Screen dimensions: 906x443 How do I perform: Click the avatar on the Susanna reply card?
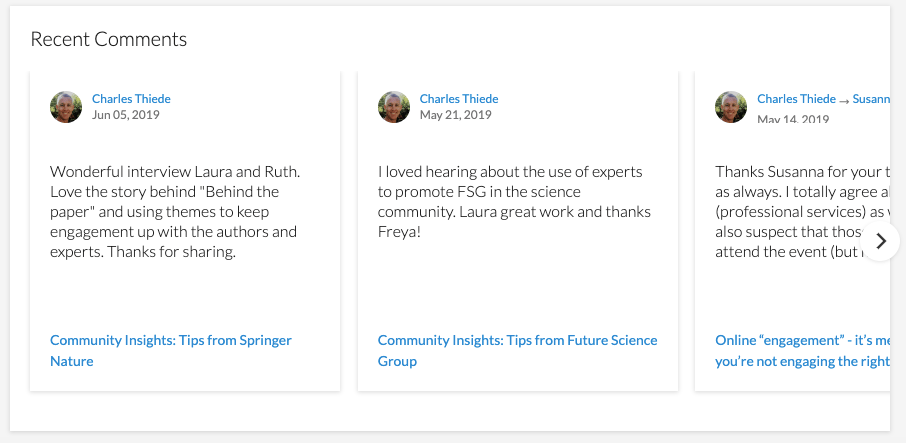(731, 107)
